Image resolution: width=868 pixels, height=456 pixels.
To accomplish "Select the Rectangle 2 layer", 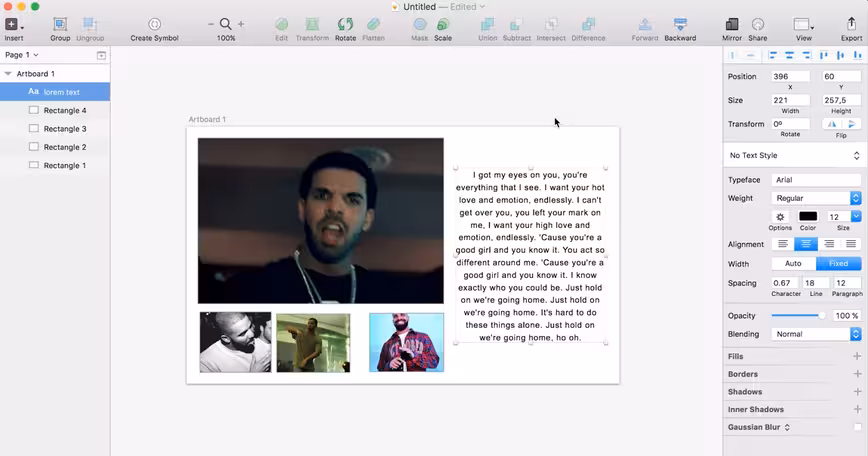I will pyautogui.click(x=55, y=147).
